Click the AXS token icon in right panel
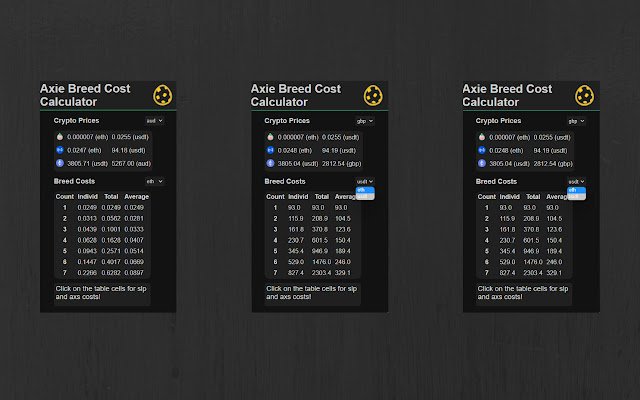This screenshot has height=400, width=640. pos(482,150)
